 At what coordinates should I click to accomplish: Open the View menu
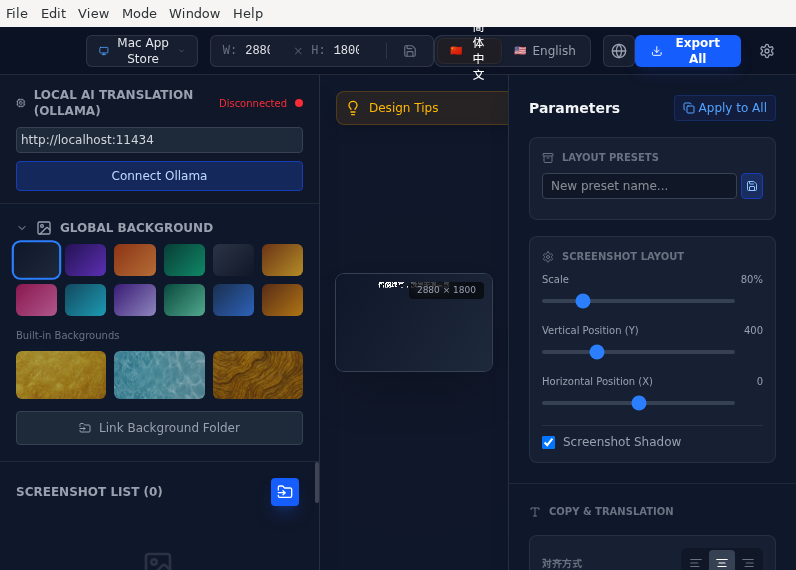(x=93, y=13)
